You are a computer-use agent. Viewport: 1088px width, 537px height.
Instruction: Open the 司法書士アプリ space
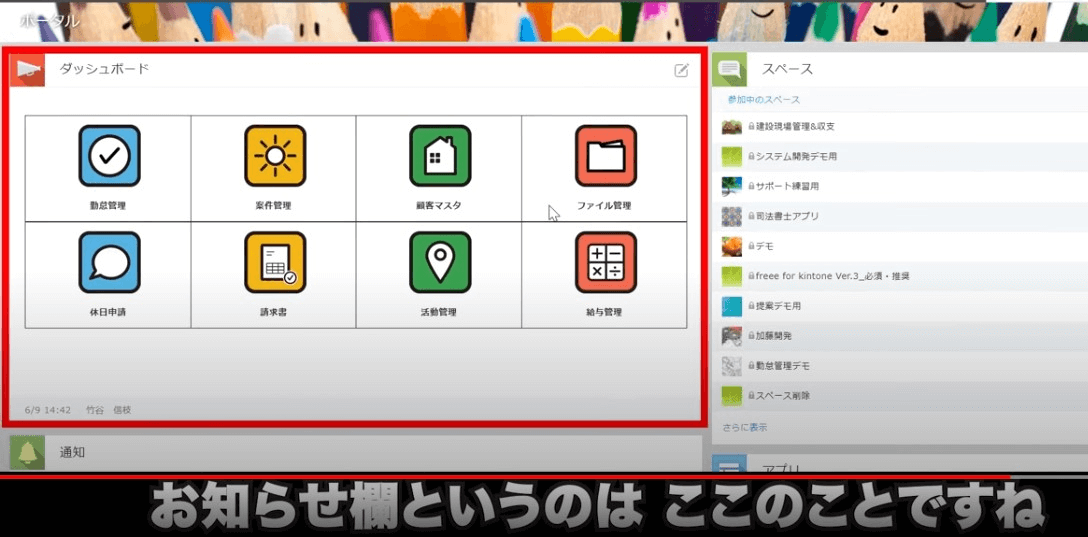788,216
